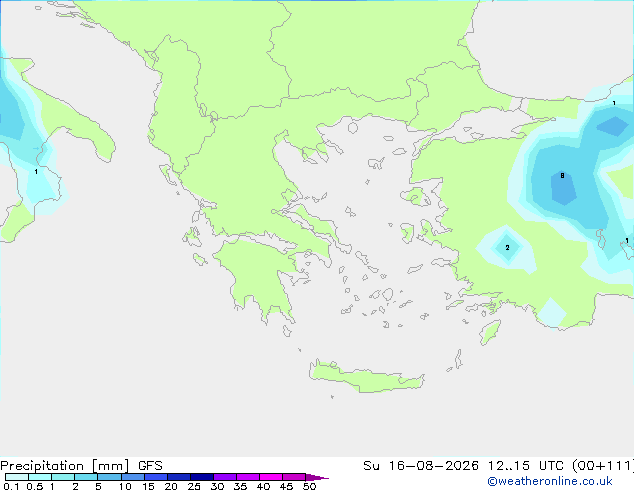Select the 10–15 mm blue legend swatch
Viewport: 634px width, 490px height.
133,477
